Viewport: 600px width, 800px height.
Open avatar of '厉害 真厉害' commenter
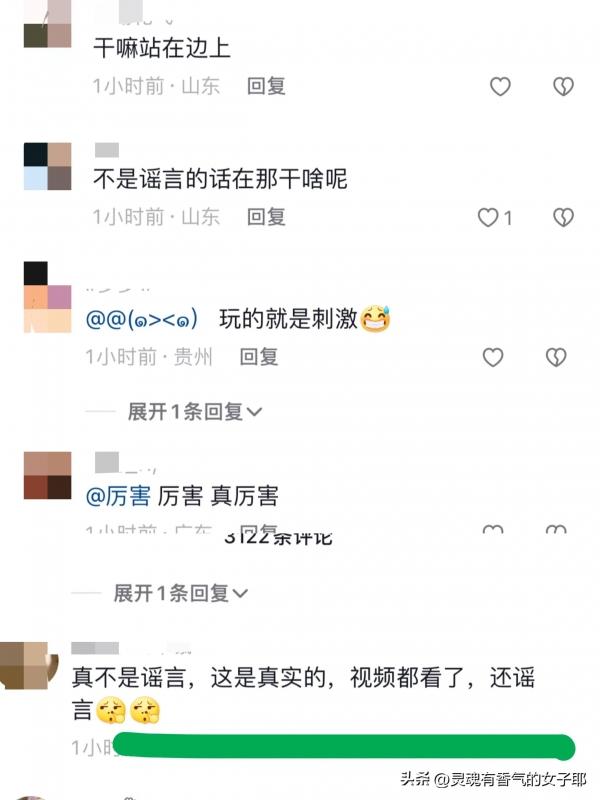click(x=47, y=475)
